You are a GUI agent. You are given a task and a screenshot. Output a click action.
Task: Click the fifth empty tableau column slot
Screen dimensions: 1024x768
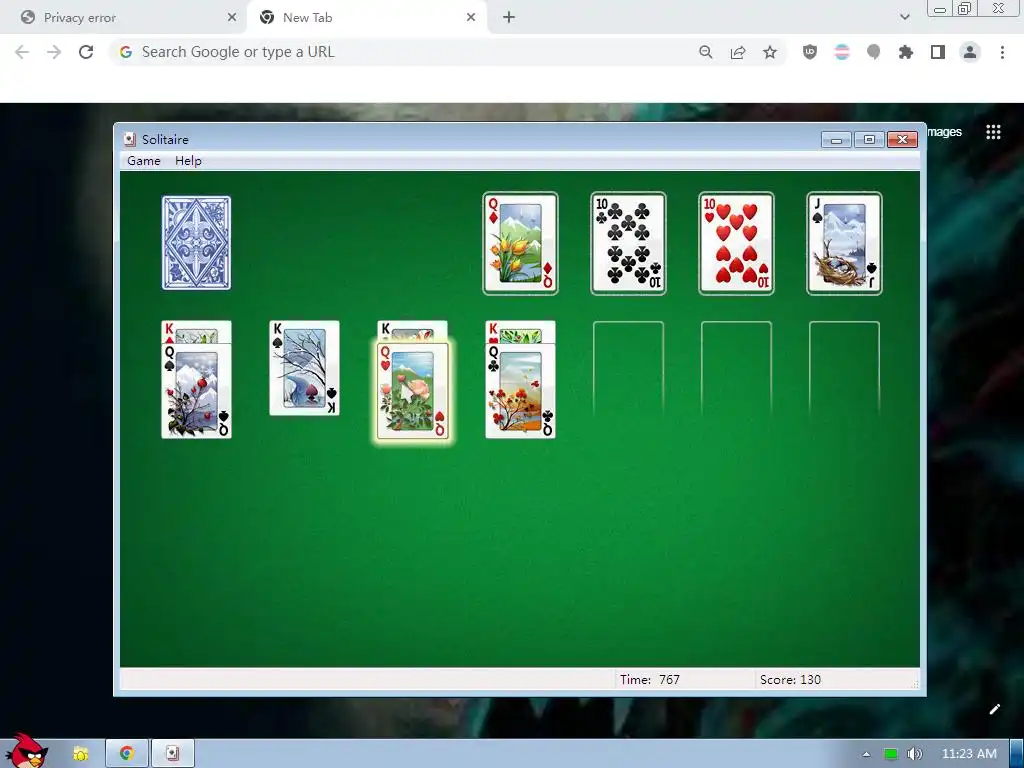point(628,369)
